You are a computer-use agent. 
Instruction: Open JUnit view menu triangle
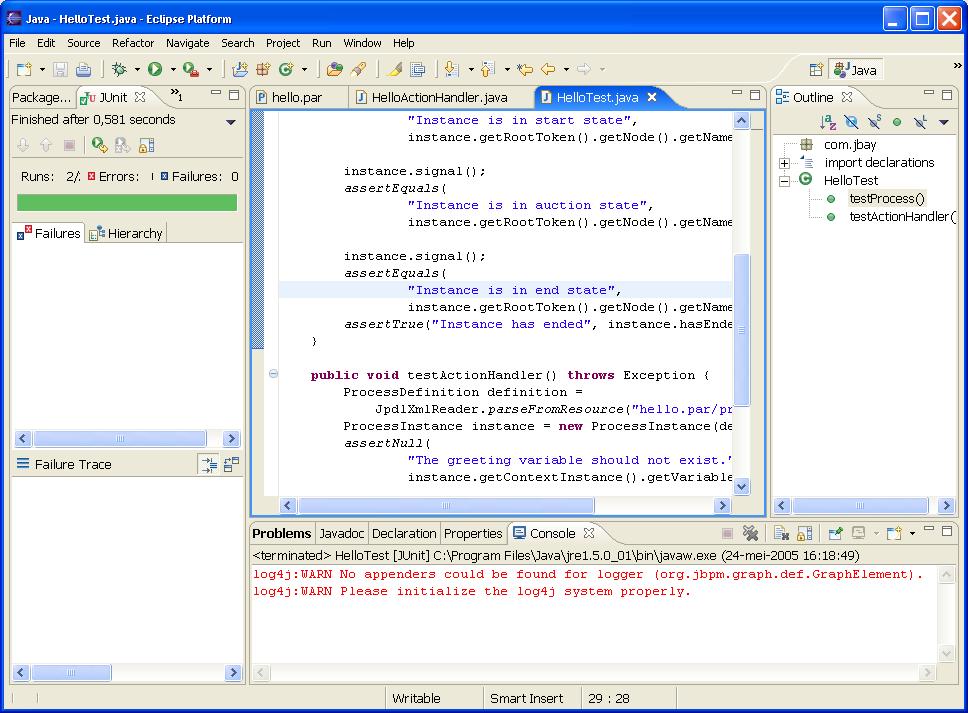tap(231, 122)
